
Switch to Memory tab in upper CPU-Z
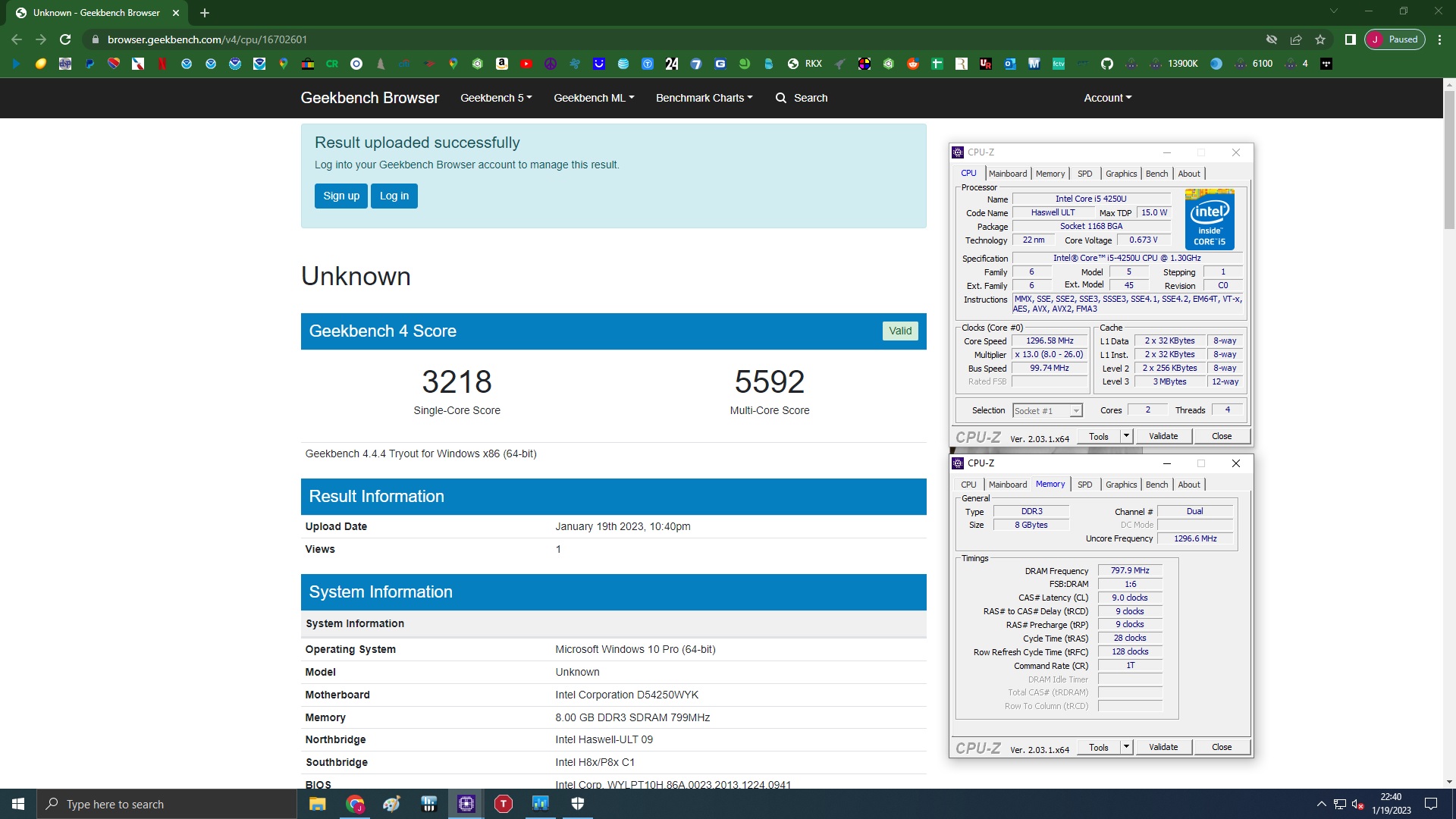(1050, 174)
